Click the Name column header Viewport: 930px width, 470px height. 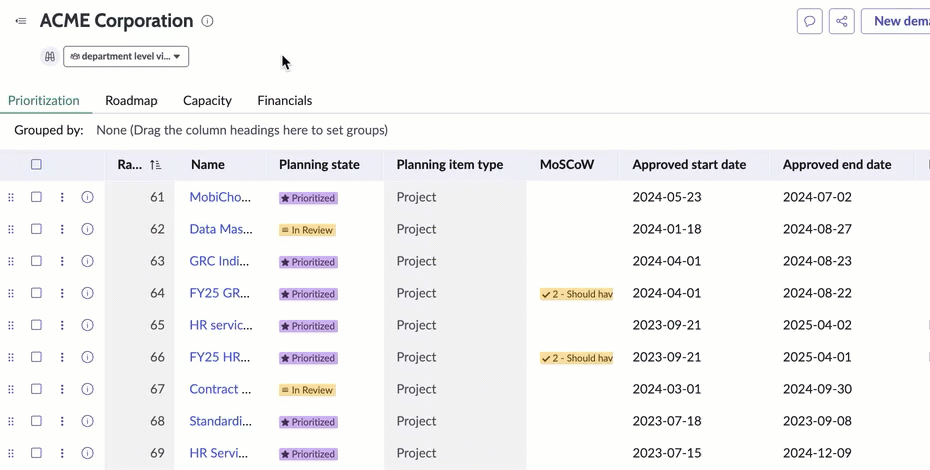208,165
